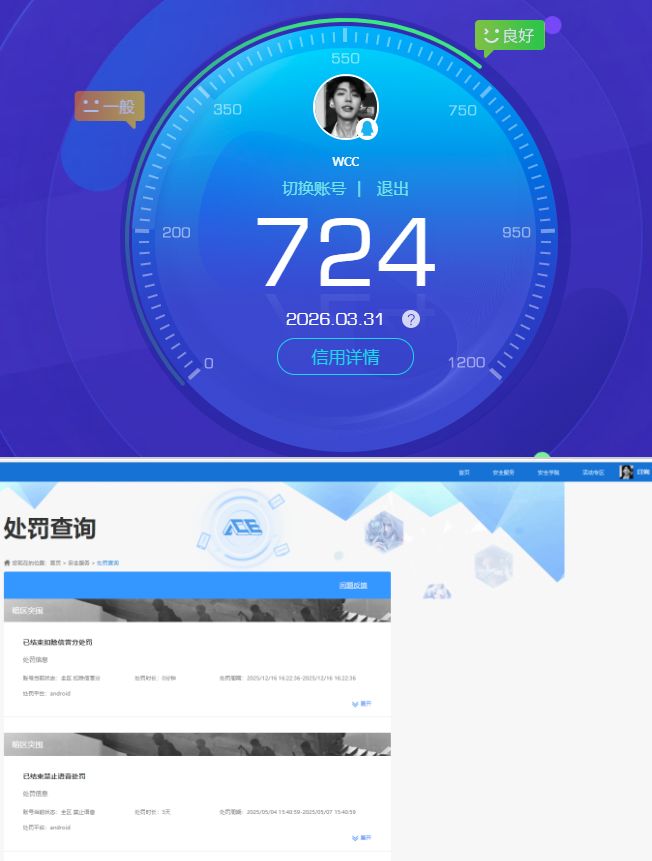The height and width of the screenshot is (861, 652).
Task: Click the smiley icon in the 良好 bubble
Action: [x=491, y=36]
